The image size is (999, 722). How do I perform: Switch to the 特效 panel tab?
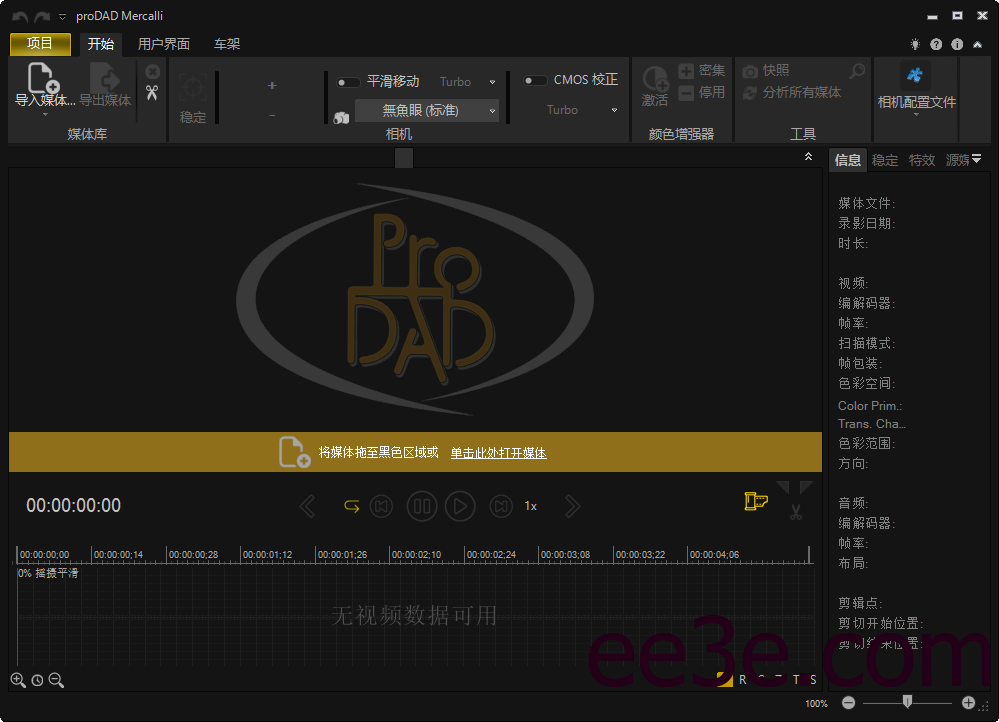pos(921,159)
